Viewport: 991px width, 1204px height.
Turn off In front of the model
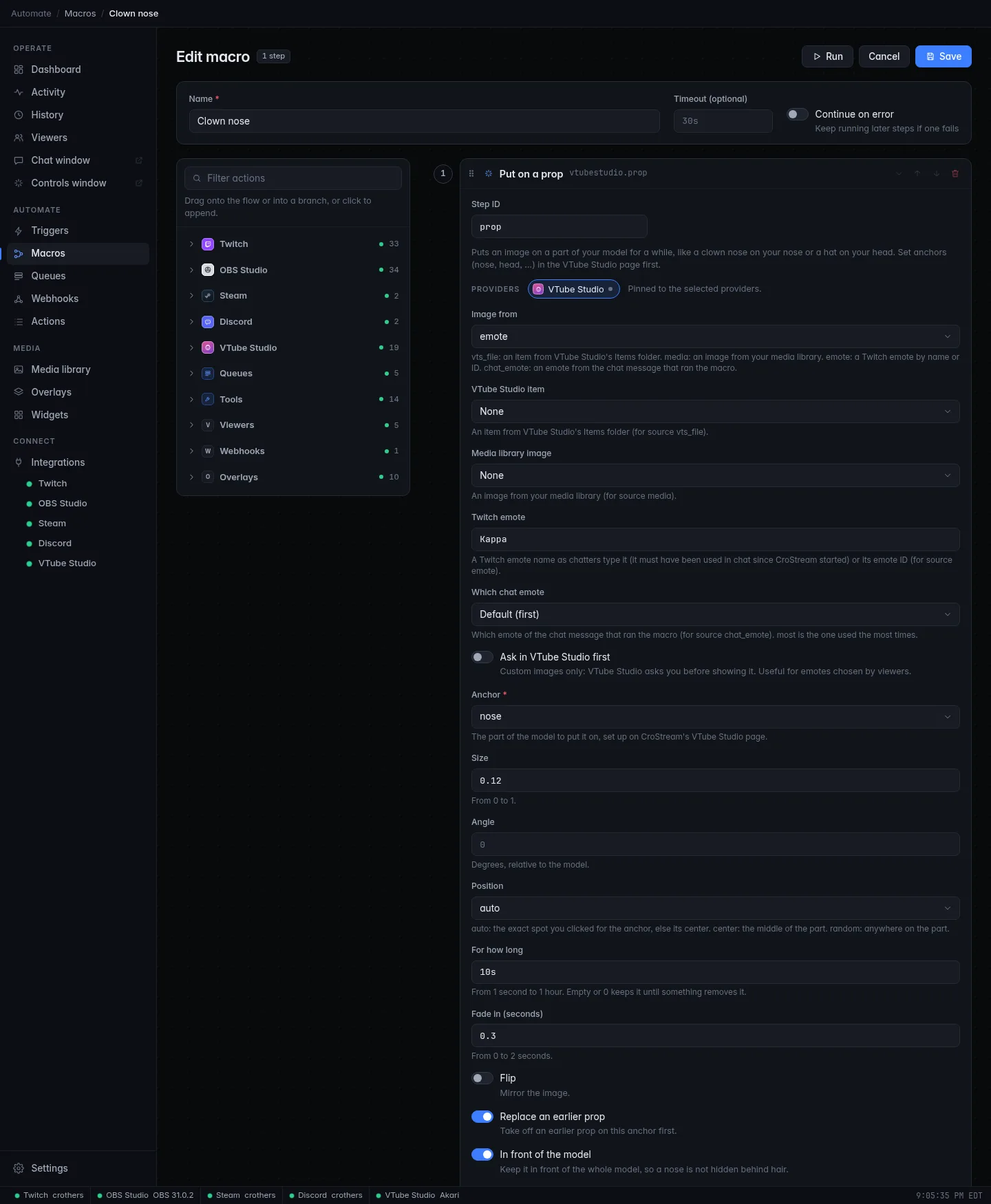[482, 1154]
